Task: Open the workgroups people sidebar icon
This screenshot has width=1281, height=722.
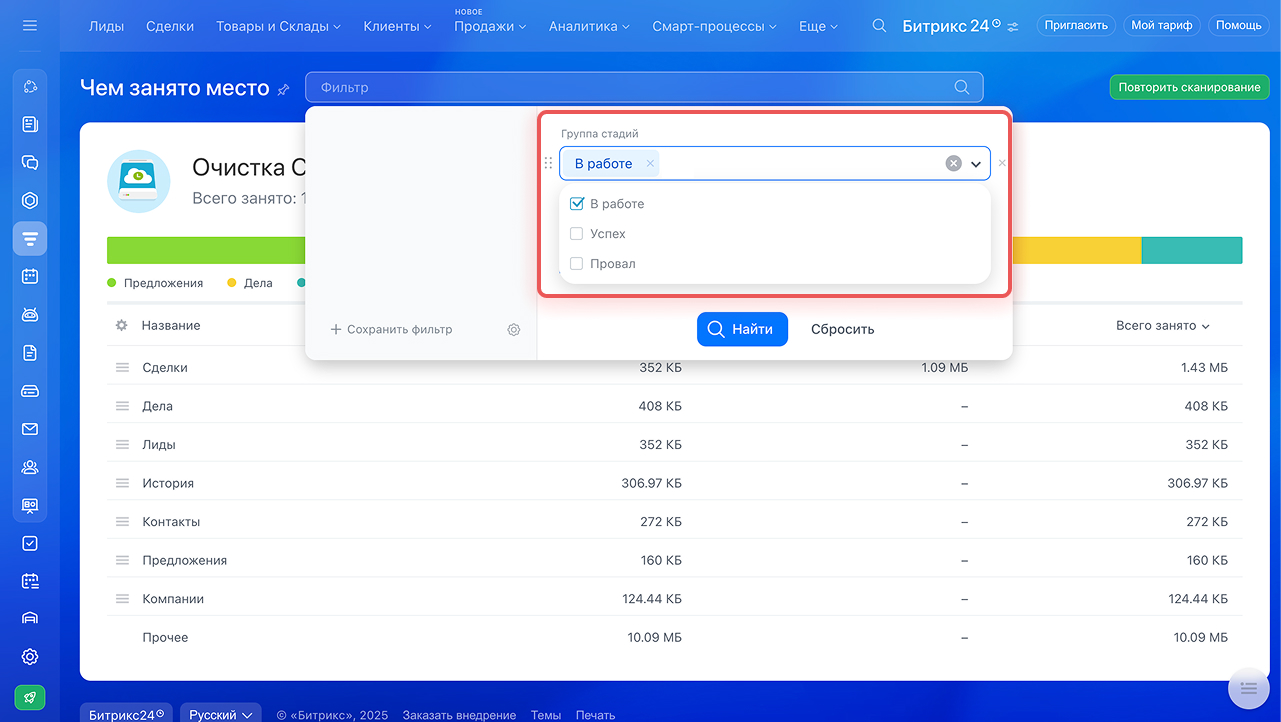Action: point(30,467)
